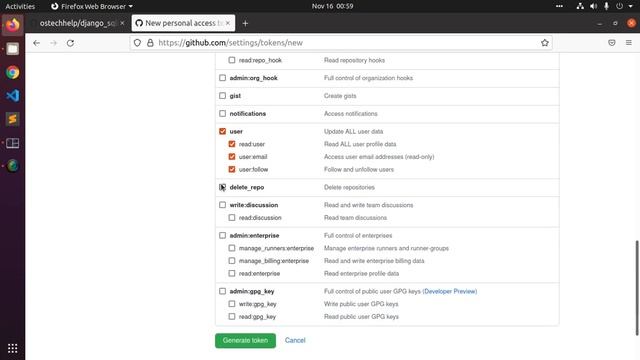
Task: Enable the gist scope checkbox
Action: coord(222,96)
